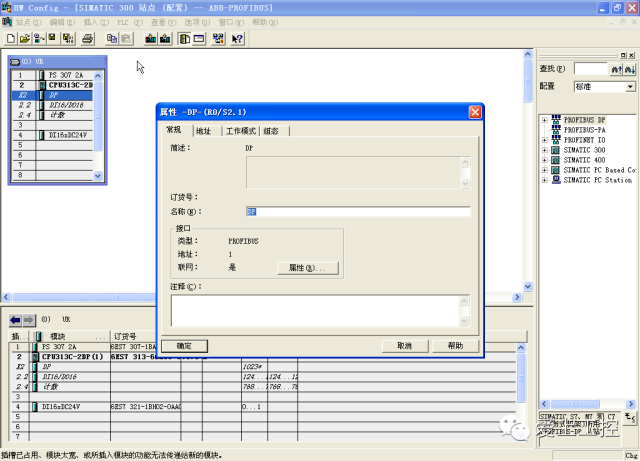Select DI16/DO16 row in UR rack
This screenshot has height=461, width=640.
click(x=52, y=105)
